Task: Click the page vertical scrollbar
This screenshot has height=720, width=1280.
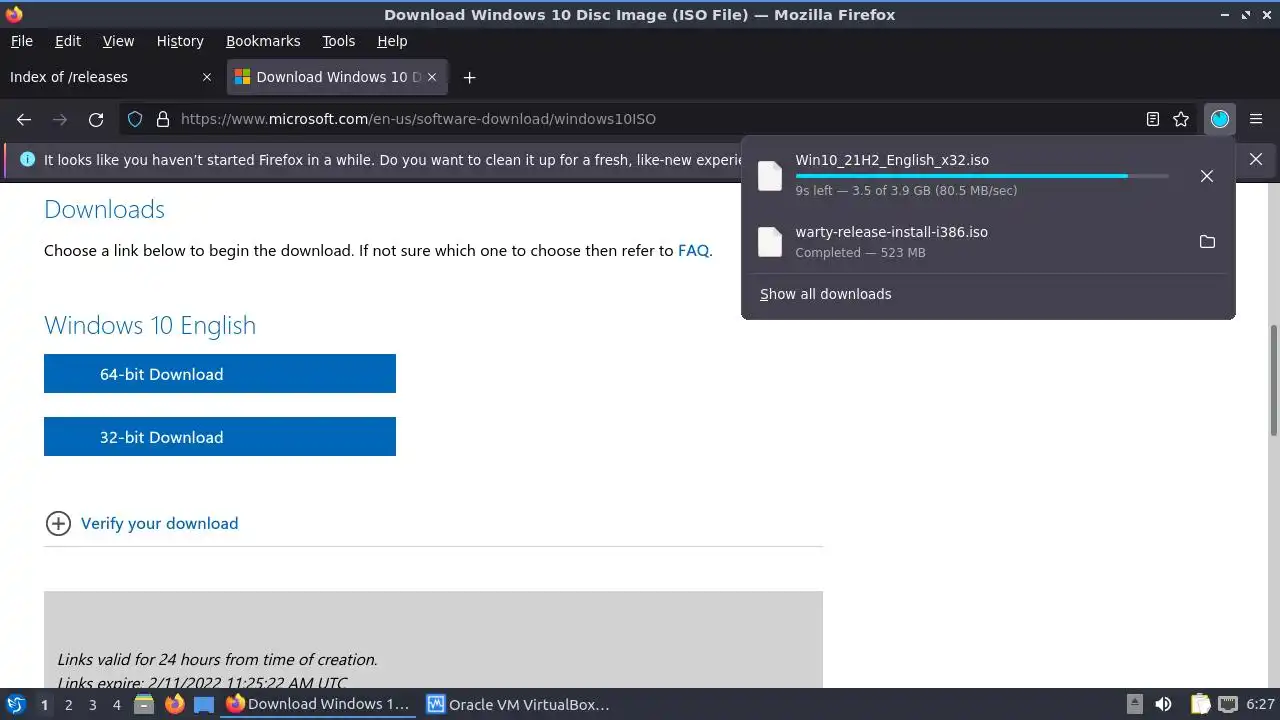Action: coord(1274,380)
